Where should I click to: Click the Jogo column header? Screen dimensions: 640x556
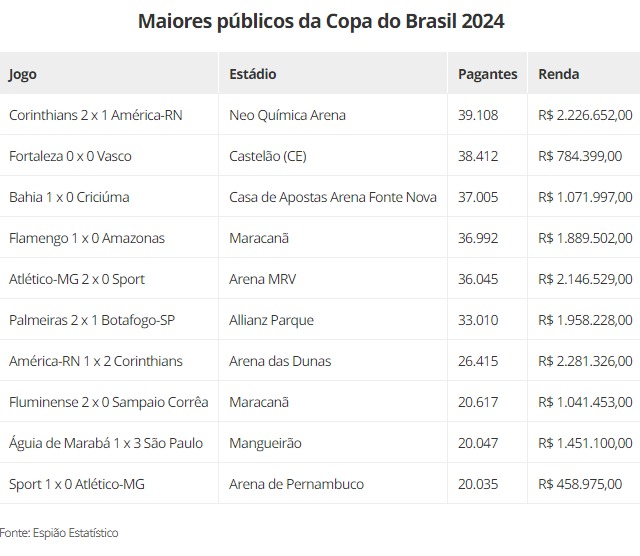[x=23, y=74]
